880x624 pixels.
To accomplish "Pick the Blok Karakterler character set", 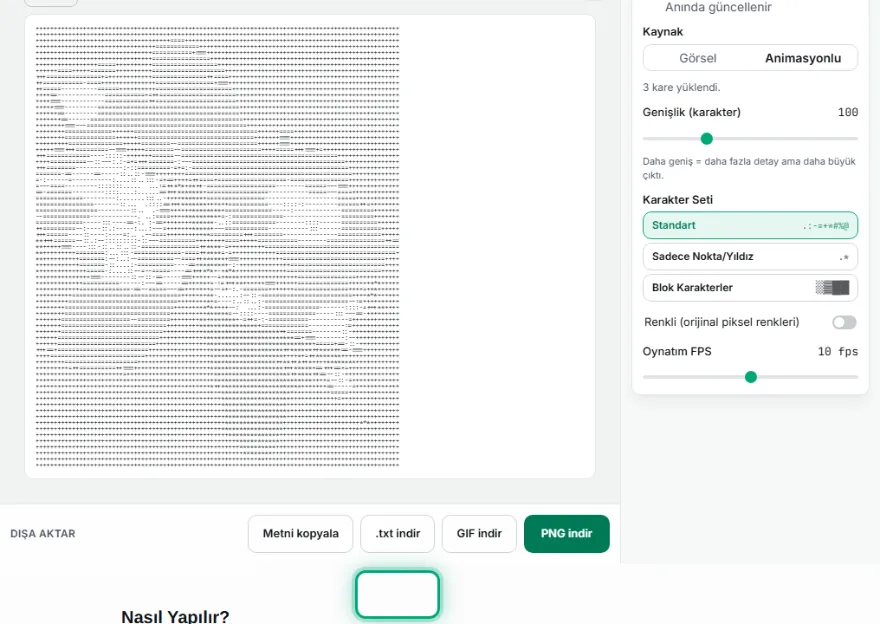I will (750, 288).
